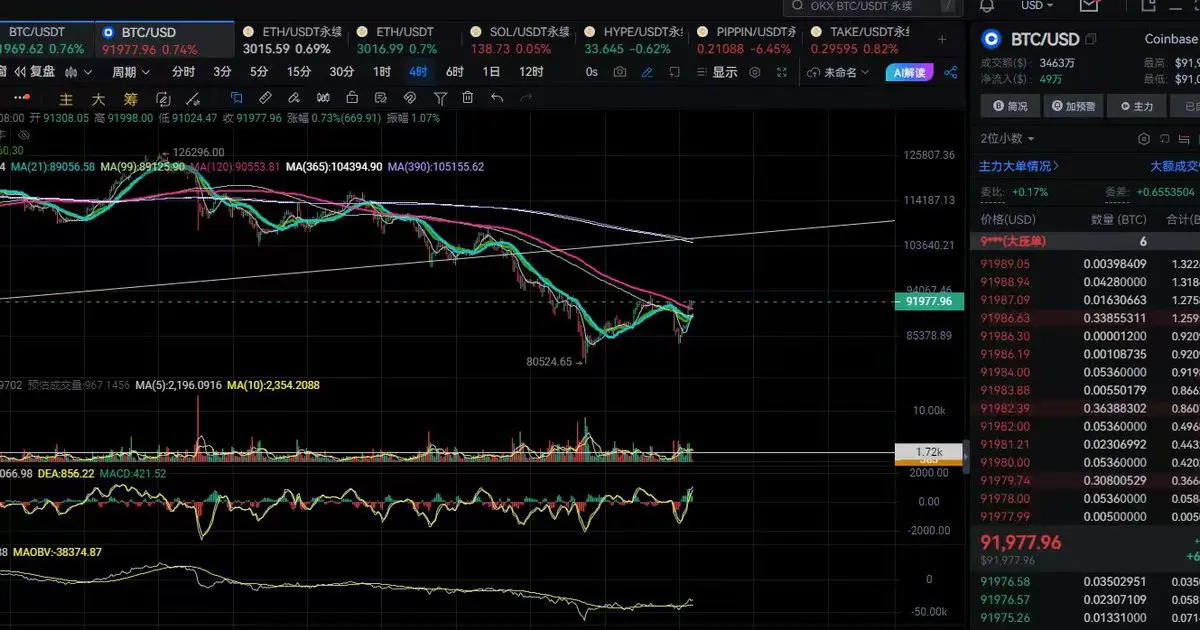Copy the BTC/USD pair name icon
The width and height of the screenshot is (1200, 630).
coord(1091,40)
